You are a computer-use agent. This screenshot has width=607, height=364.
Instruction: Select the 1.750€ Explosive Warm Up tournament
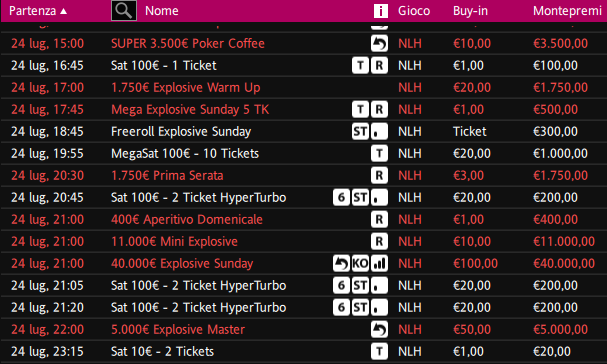point(185,88)
